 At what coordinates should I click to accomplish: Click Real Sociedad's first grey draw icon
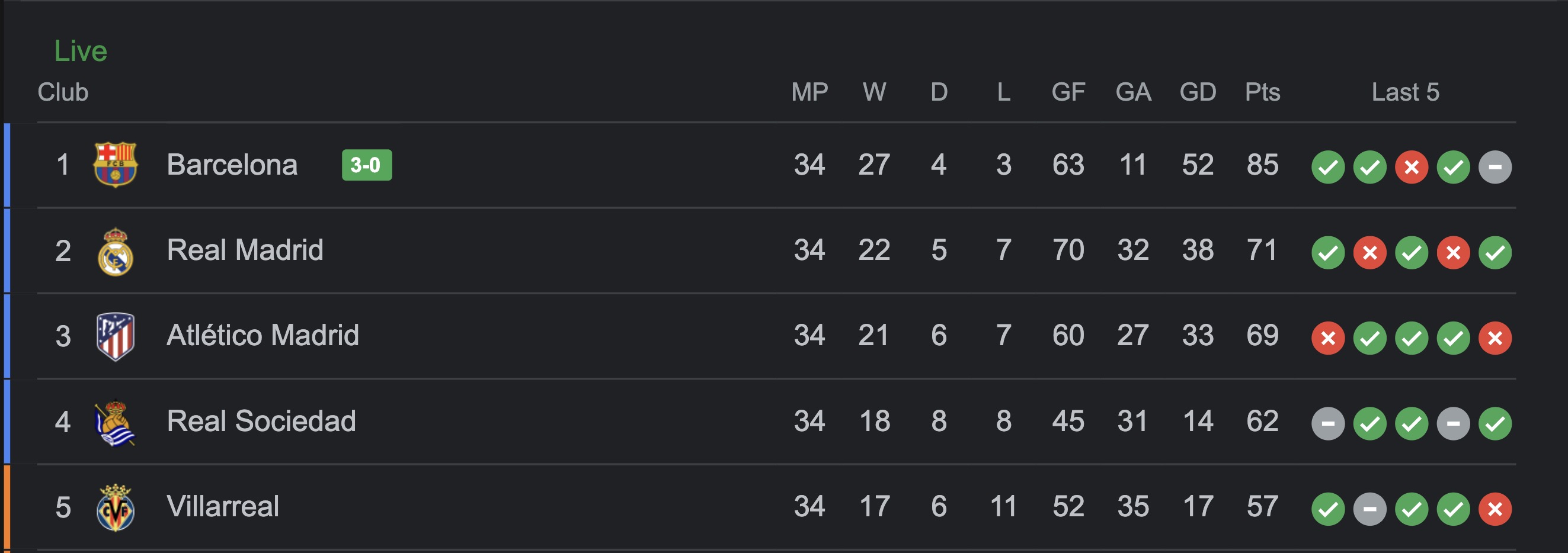click(x=1328, y=423)
